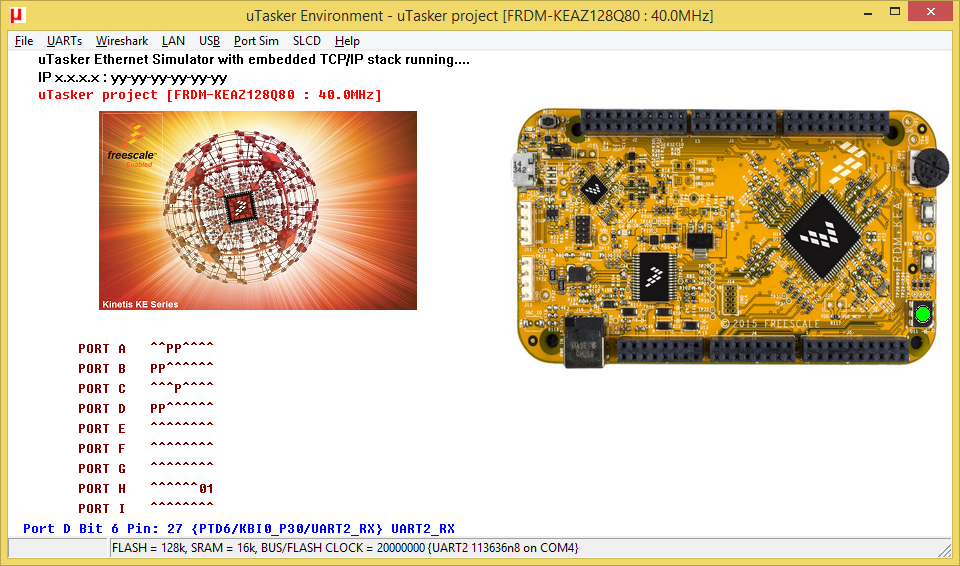Click the window resize grip in status bar
The width and height of the screenshot is (960, 566).
point(943,549)
